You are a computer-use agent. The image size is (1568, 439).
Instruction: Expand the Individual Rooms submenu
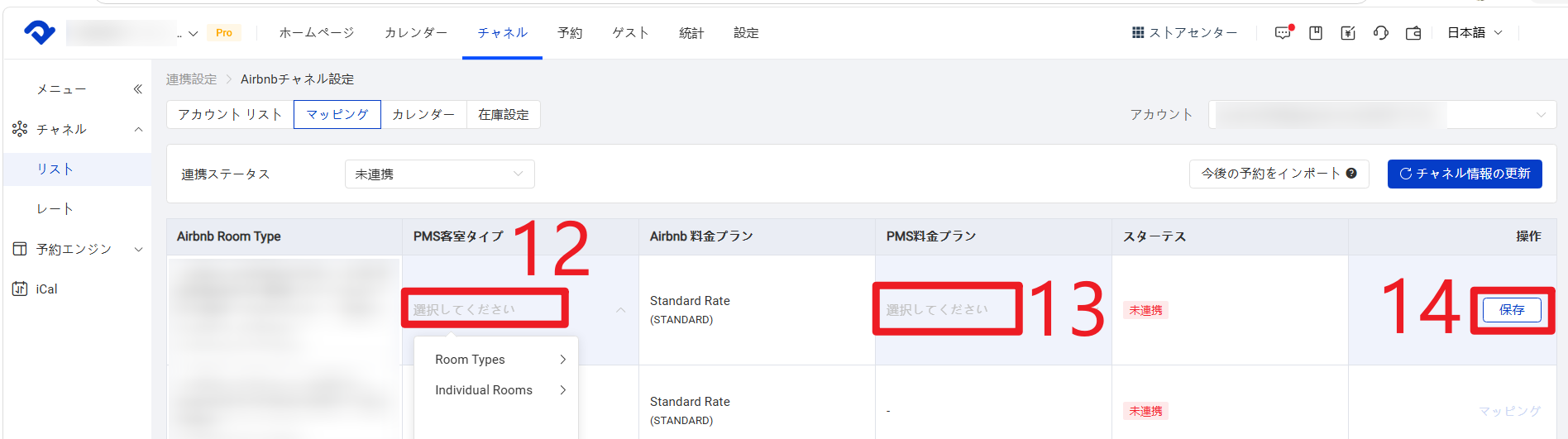(x=495, y=390)
